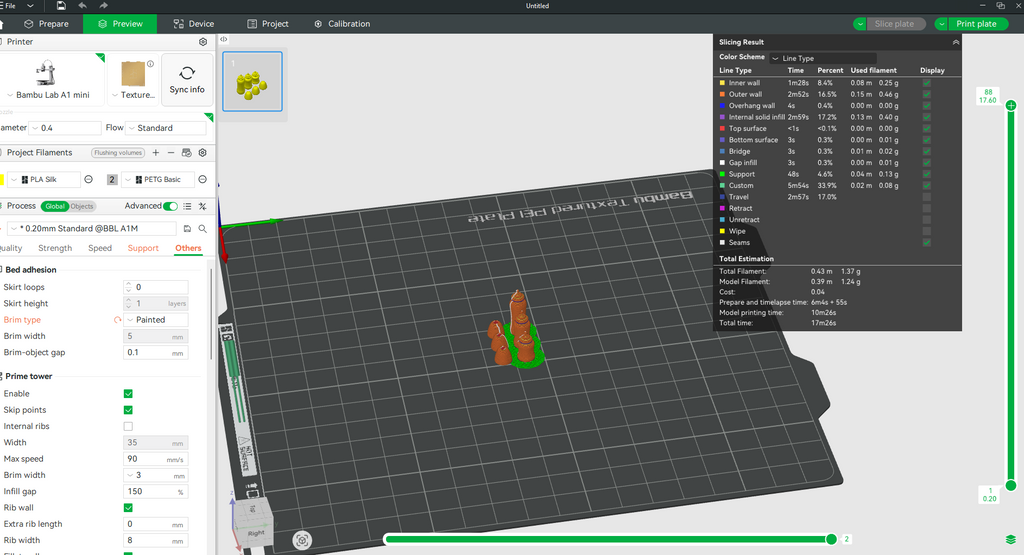This screenshot has height=555, width=1024.
Task: Toggle the Advanced mode switch
Action: coord(171,206)
